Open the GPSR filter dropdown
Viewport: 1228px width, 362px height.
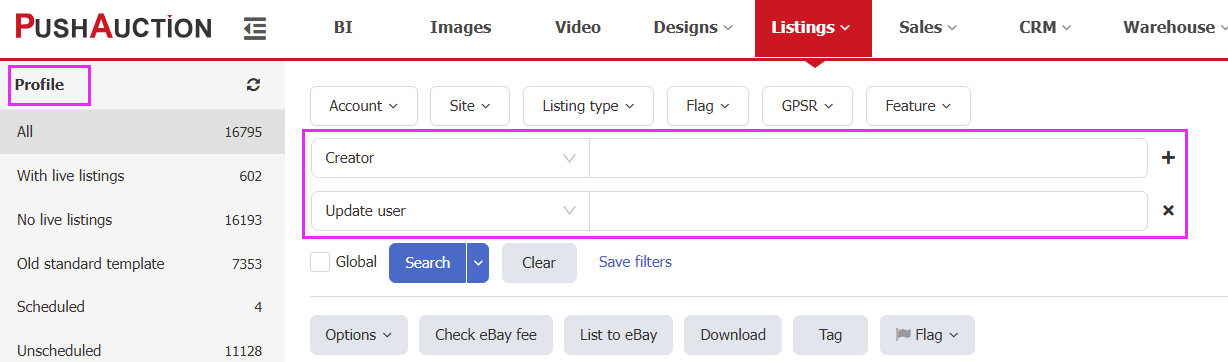click(807, 106)
